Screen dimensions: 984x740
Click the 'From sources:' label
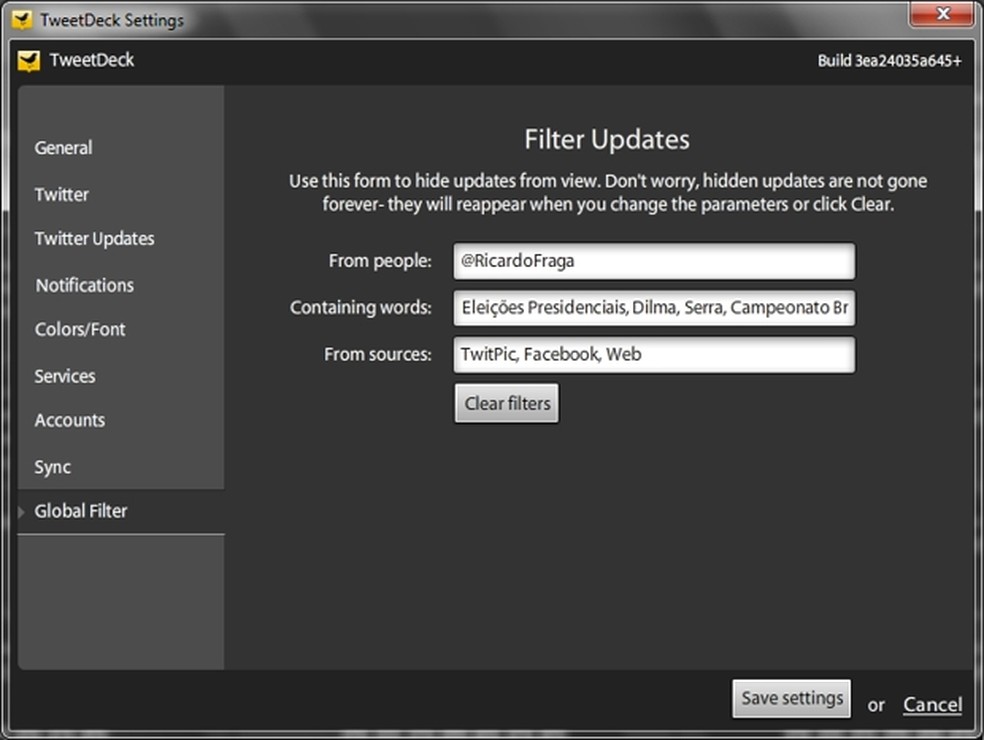[377, 354]
